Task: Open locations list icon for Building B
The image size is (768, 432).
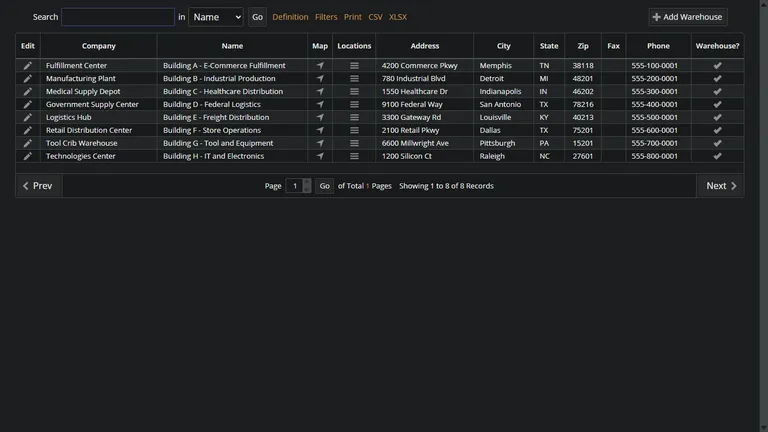Action: click(354, 78)
